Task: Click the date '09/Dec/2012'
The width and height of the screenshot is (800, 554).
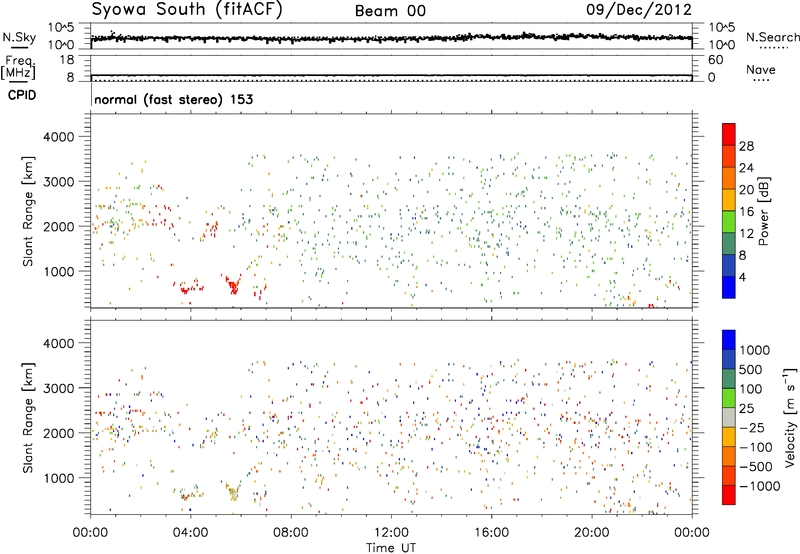Action: 639,10
